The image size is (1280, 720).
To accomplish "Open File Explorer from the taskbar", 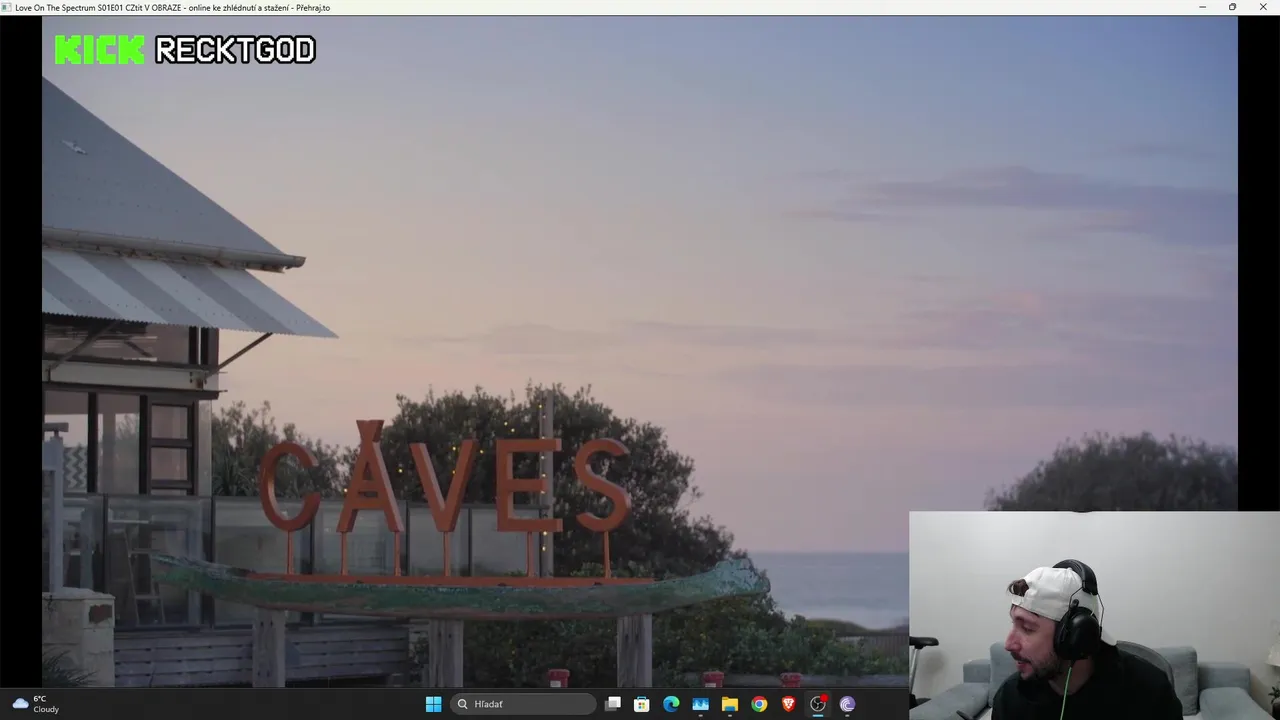I will coord(730,704).
